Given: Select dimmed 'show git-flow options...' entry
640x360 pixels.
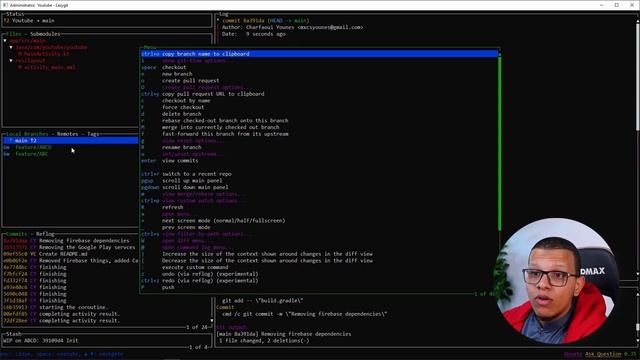Looking at the screenshot, I should click(x=198, y=61).
